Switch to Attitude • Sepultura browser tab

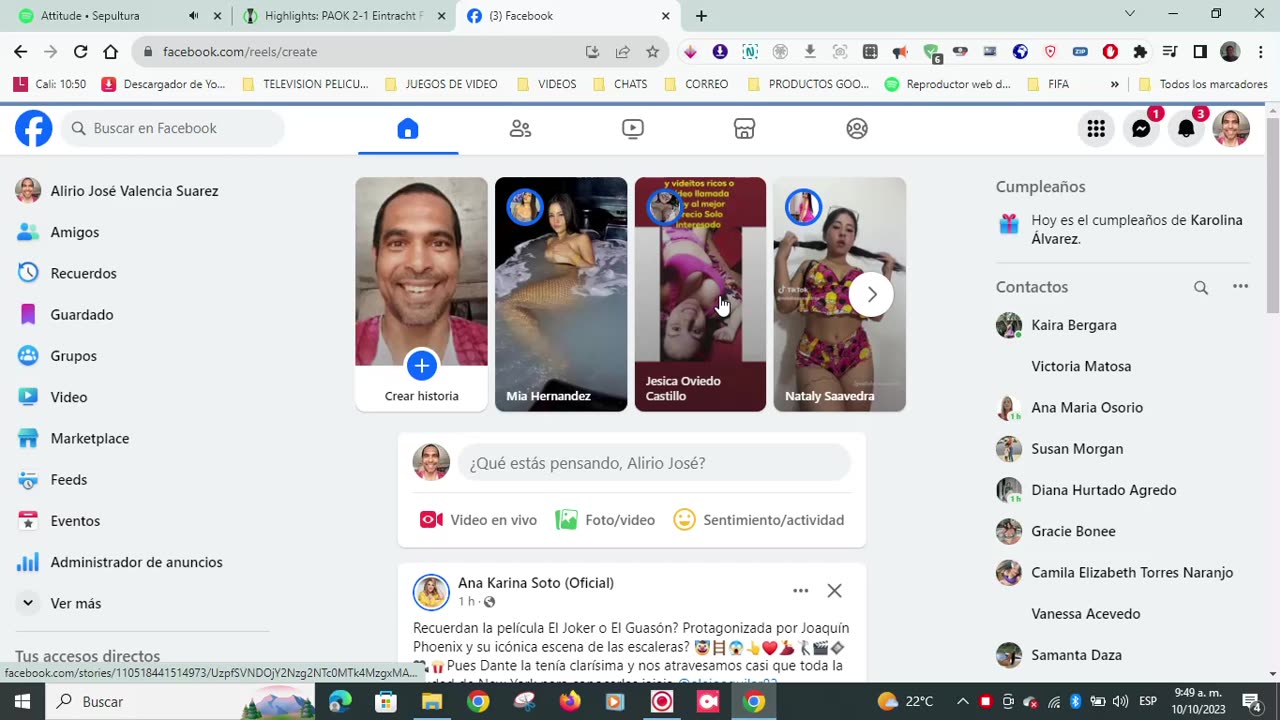(120, 16)
